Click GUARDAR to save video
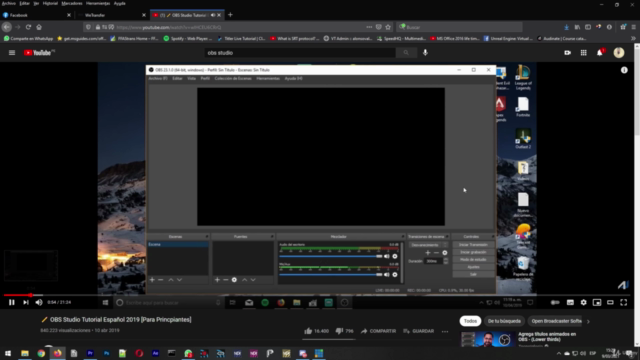Screen dimensions: 640x360 [x=419, y=331]
